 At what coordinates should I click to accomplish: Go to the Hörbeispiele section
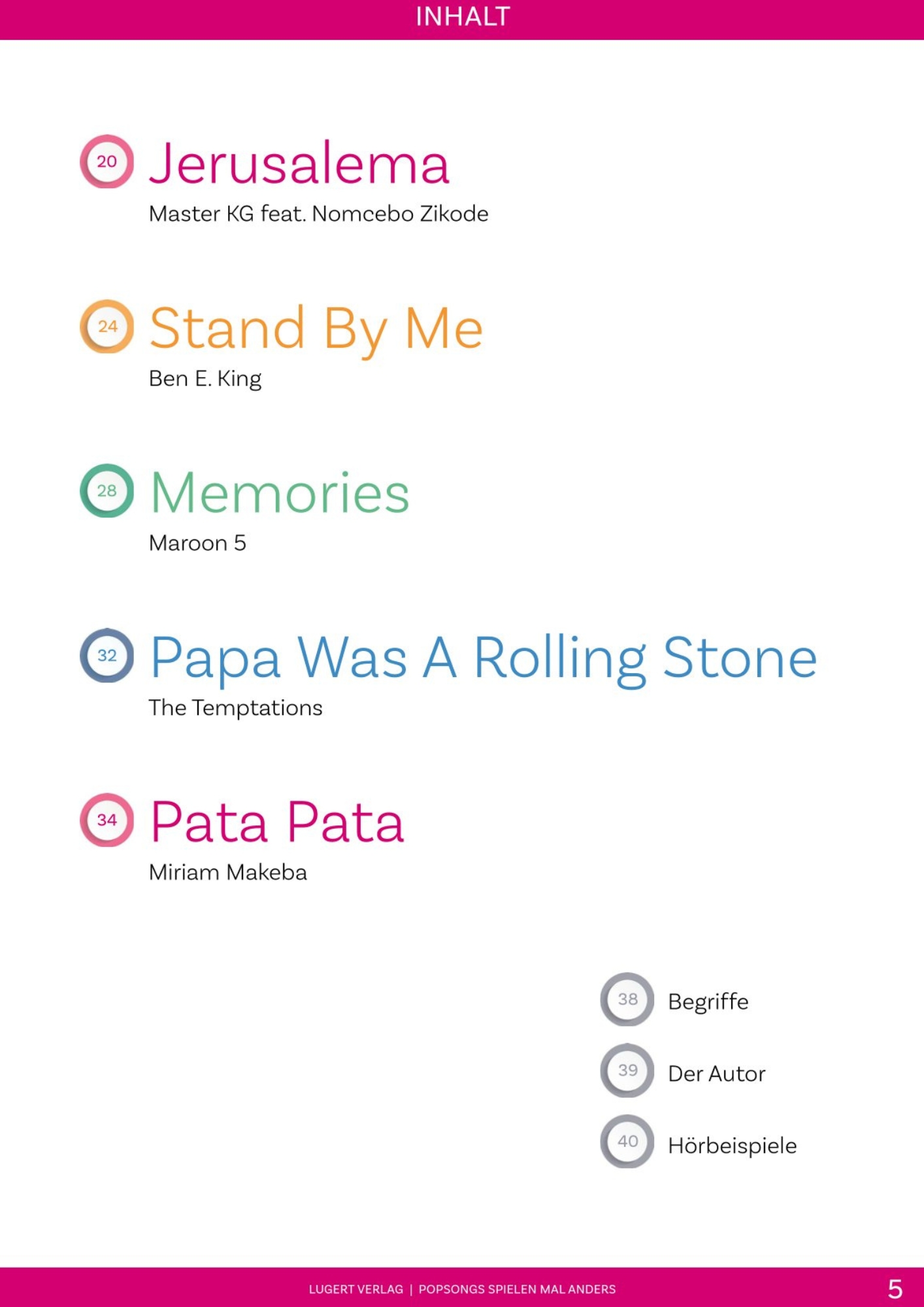732,1146
